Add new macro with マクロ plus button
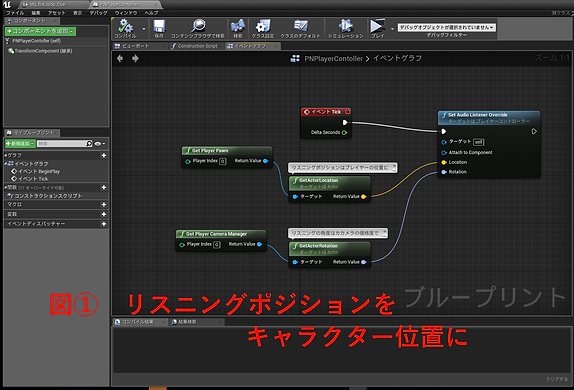The width and height of the screenshot is (574, 390). tap(104, 204)
